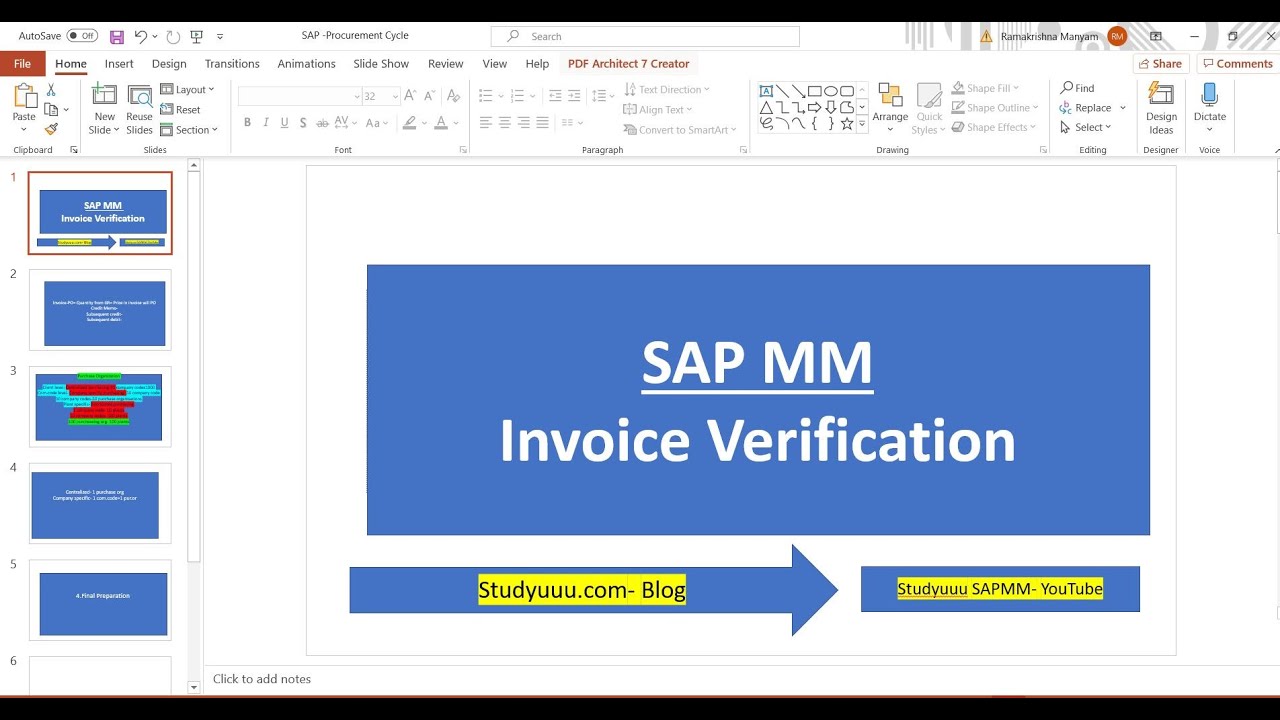Click the Search box

(x=645, y=36)
